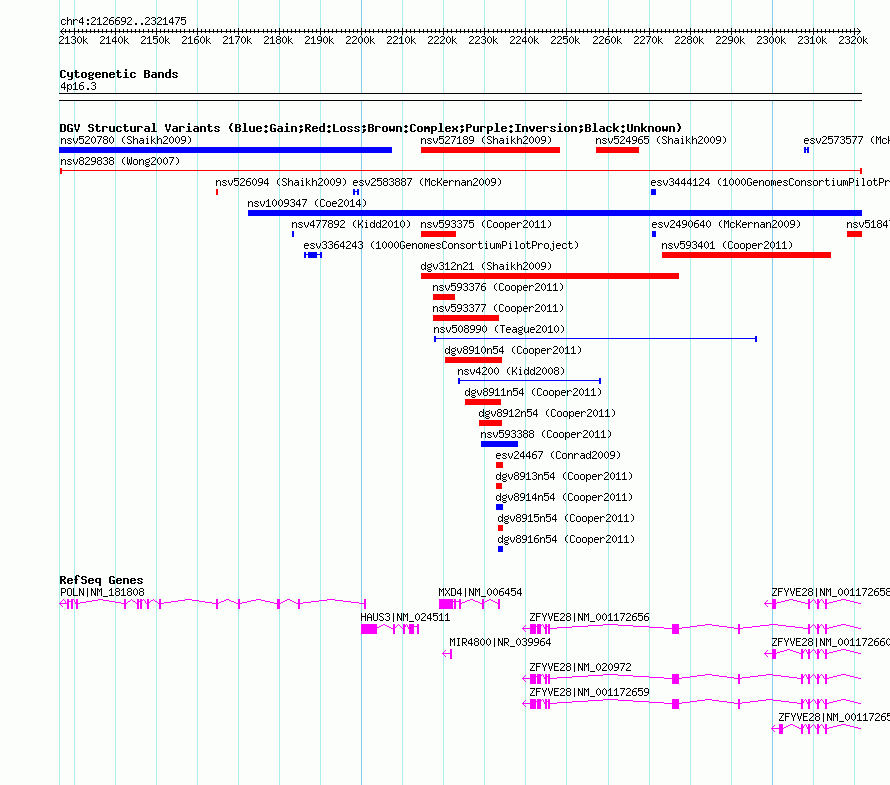Click the 2250k ruler tick label
Viewport: 890px width, 785px height.
565,40
